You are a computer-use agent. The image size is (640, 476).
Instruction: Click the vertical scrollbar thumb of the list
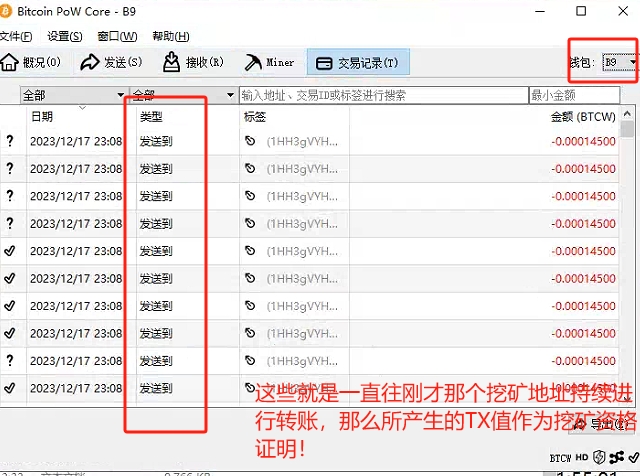(627, 129)
